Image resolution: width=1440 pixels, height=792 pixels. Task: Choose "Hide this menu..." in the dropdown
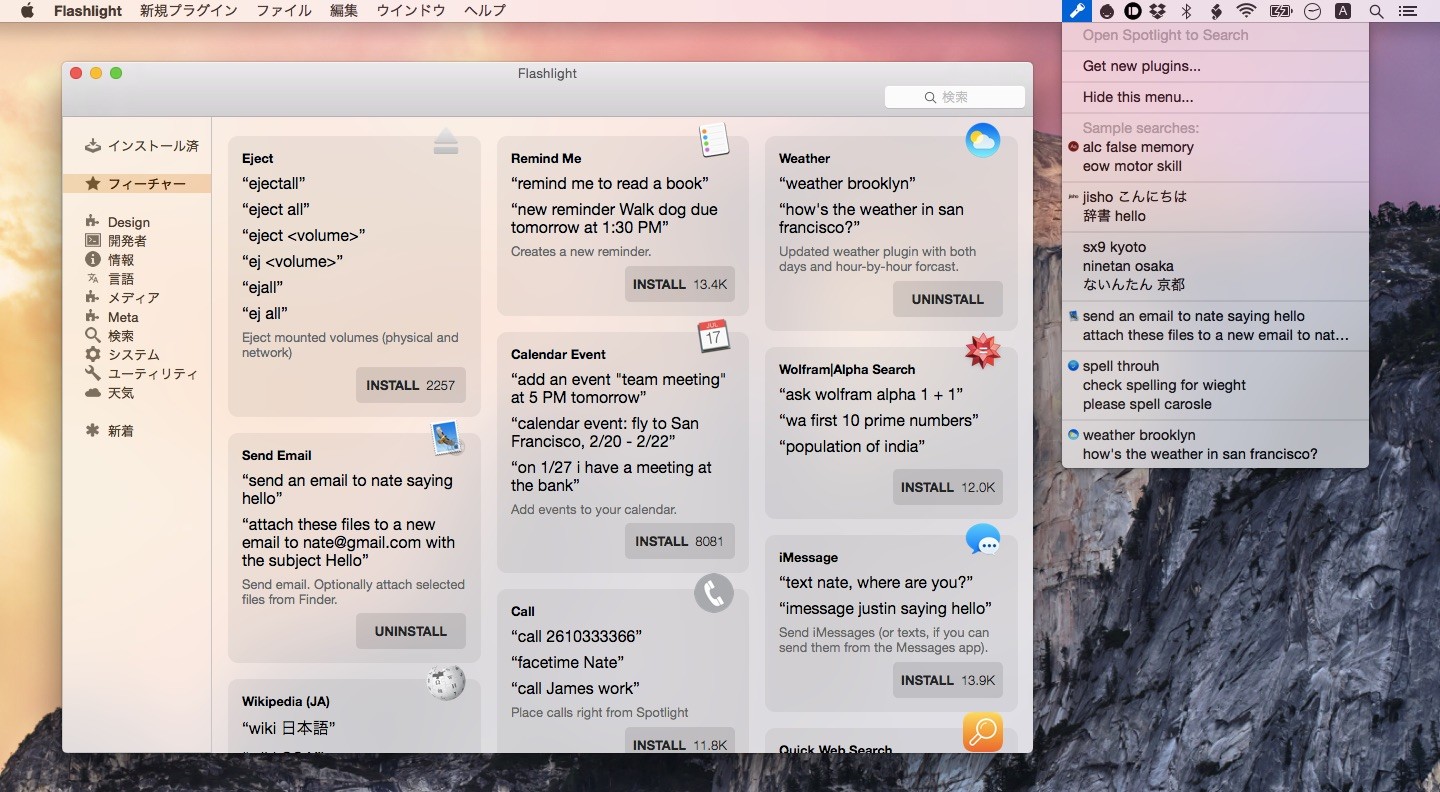pyautogui.click(x=1215, y=97)
